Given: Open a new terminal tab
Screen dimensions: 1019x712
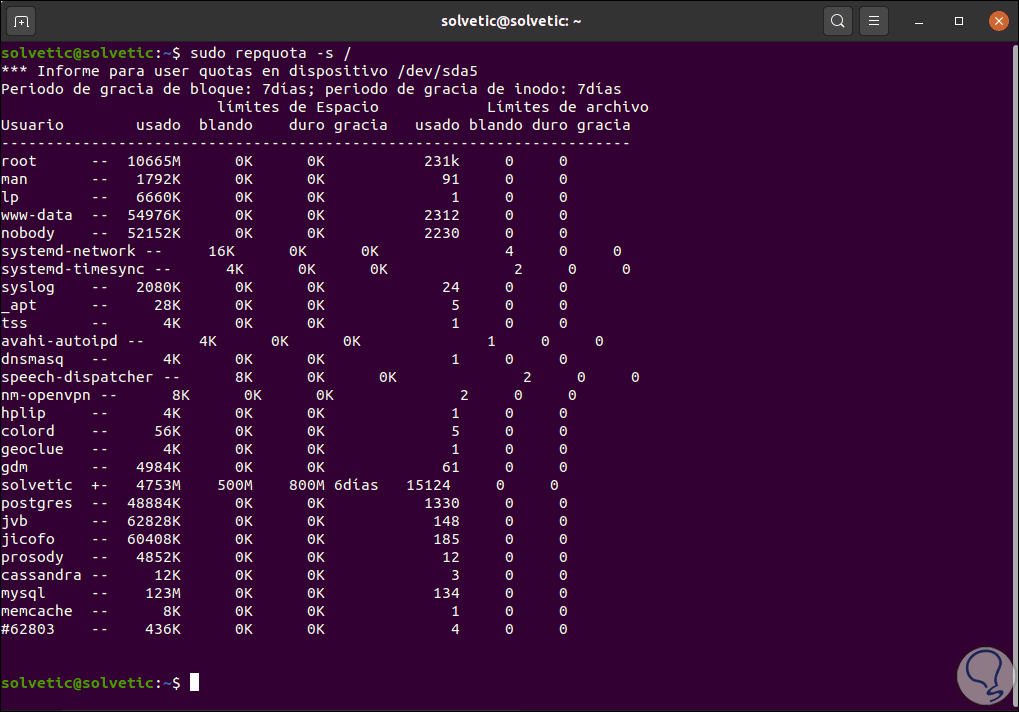Looking at the screenshot, I should click(21, 21).
